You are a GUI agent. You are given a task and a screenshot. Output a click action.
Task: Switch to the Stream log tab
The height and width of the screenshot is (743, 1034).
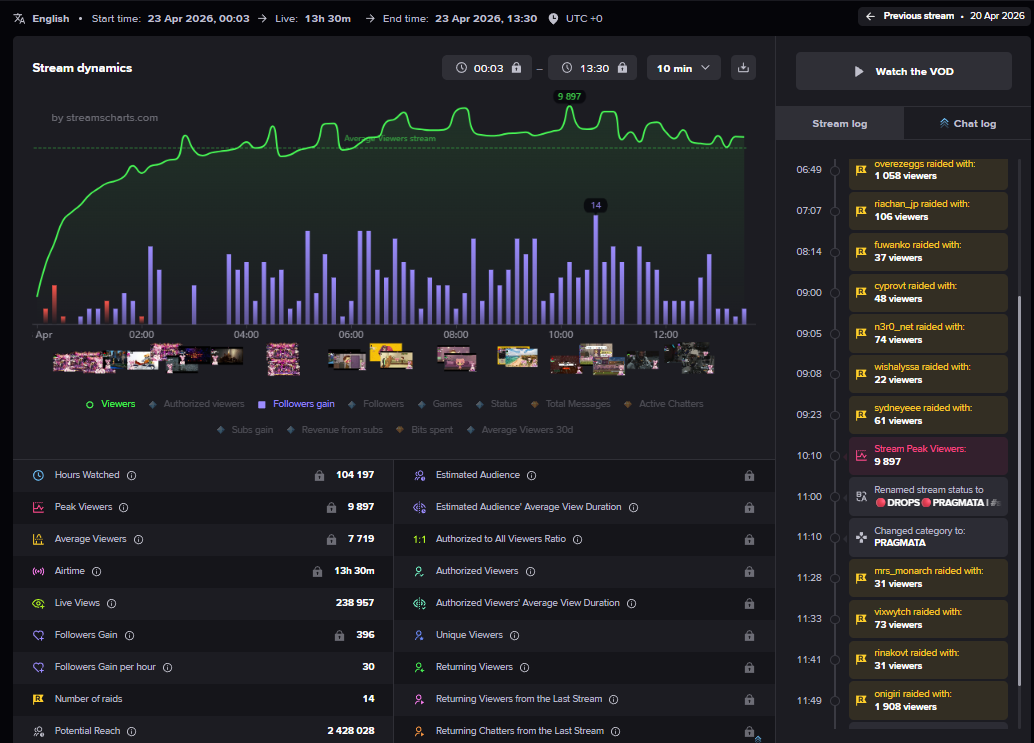click(x=839, y=123)
